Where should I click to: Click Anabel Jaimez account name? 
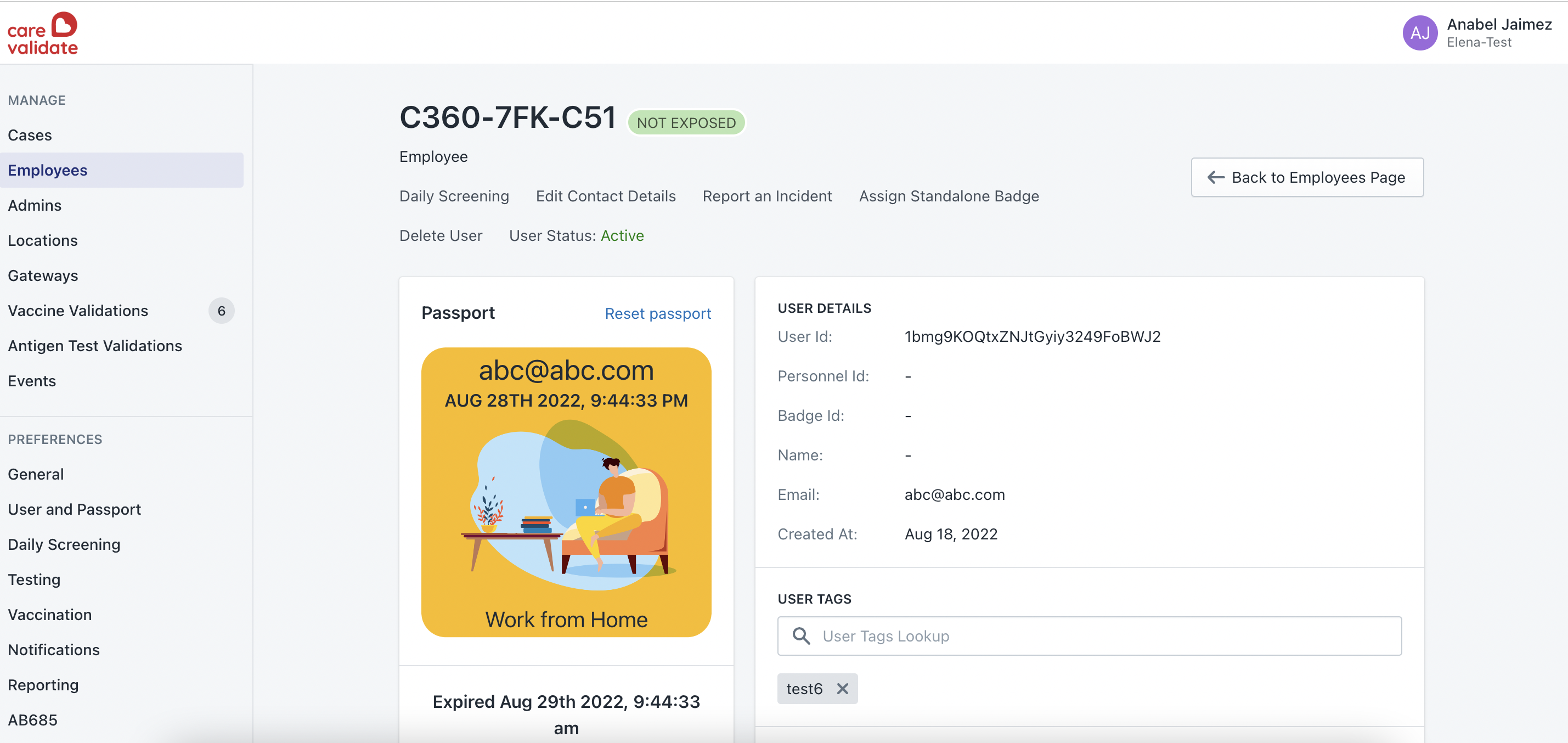coord(1499,24)
